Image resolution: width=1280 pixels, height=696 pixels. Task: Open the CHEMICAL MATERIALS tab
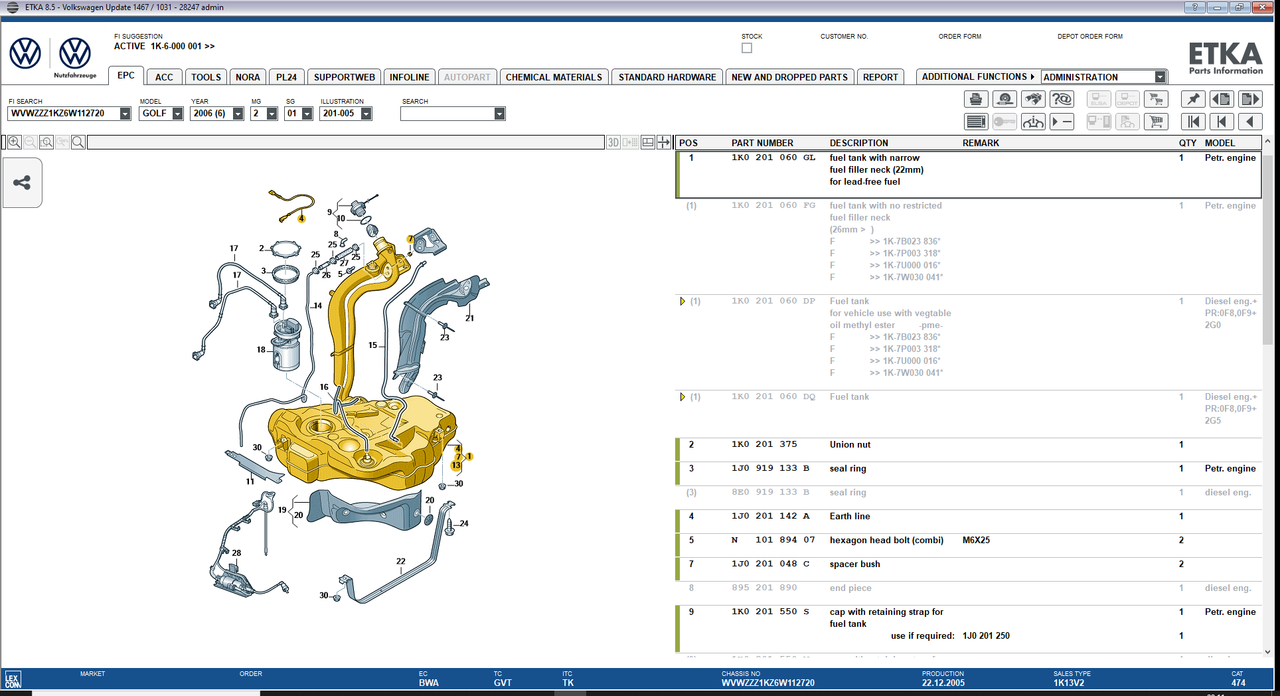(x=554, y=77)
